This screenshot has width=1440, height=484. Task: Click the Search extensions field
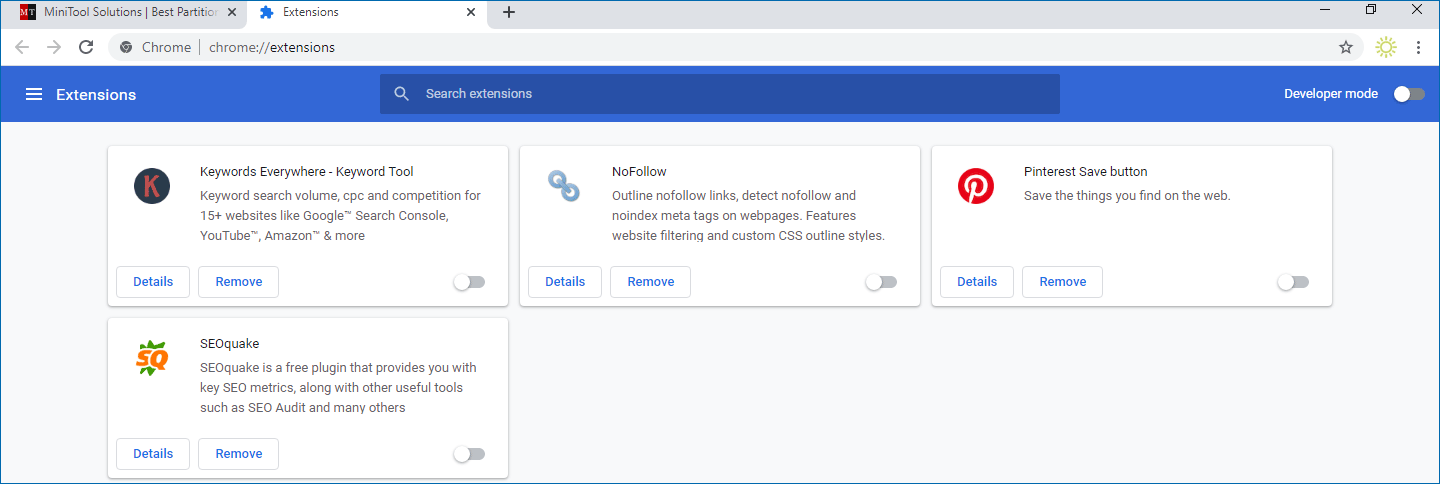[x=720, y=94]
